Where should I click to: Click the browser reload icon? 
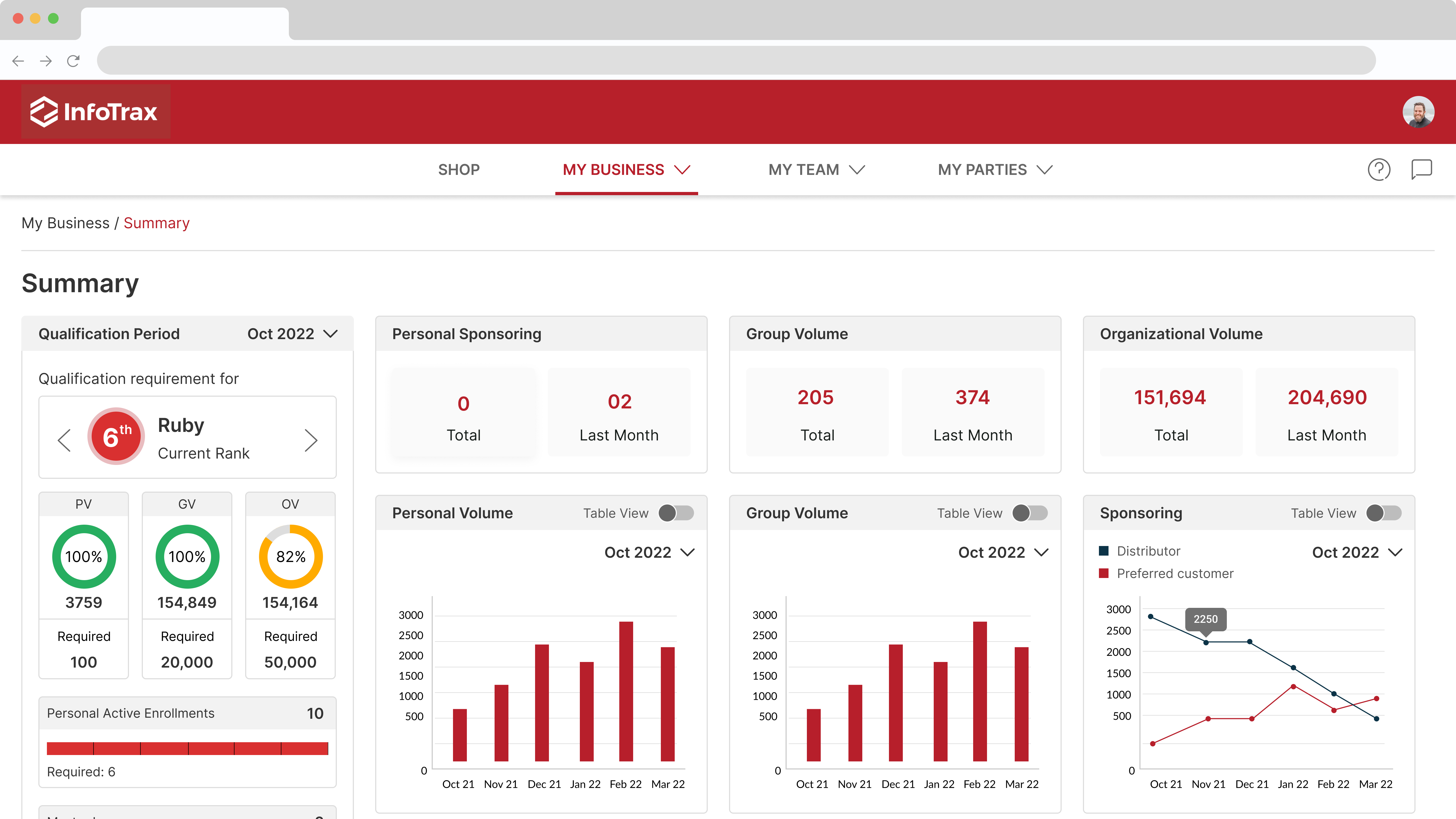click(74, 61)
